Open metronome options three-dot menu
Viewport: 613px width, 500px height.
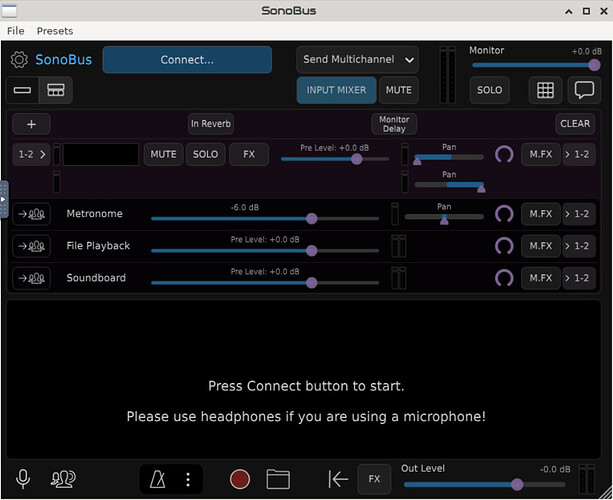pos(188,479)
